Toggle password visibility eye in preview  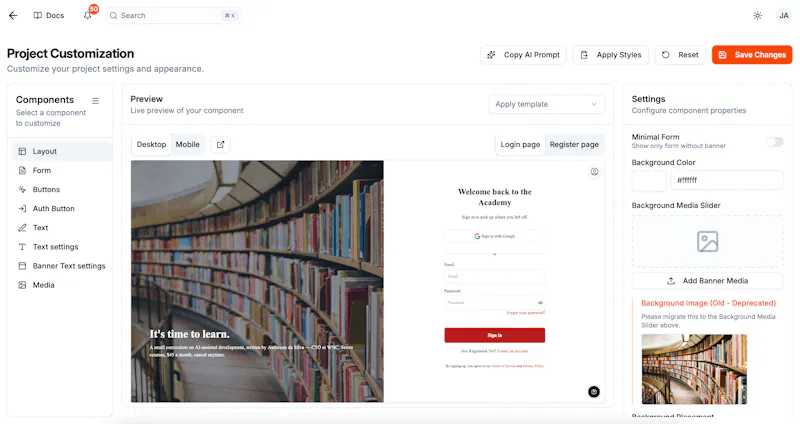pos(540,303)
